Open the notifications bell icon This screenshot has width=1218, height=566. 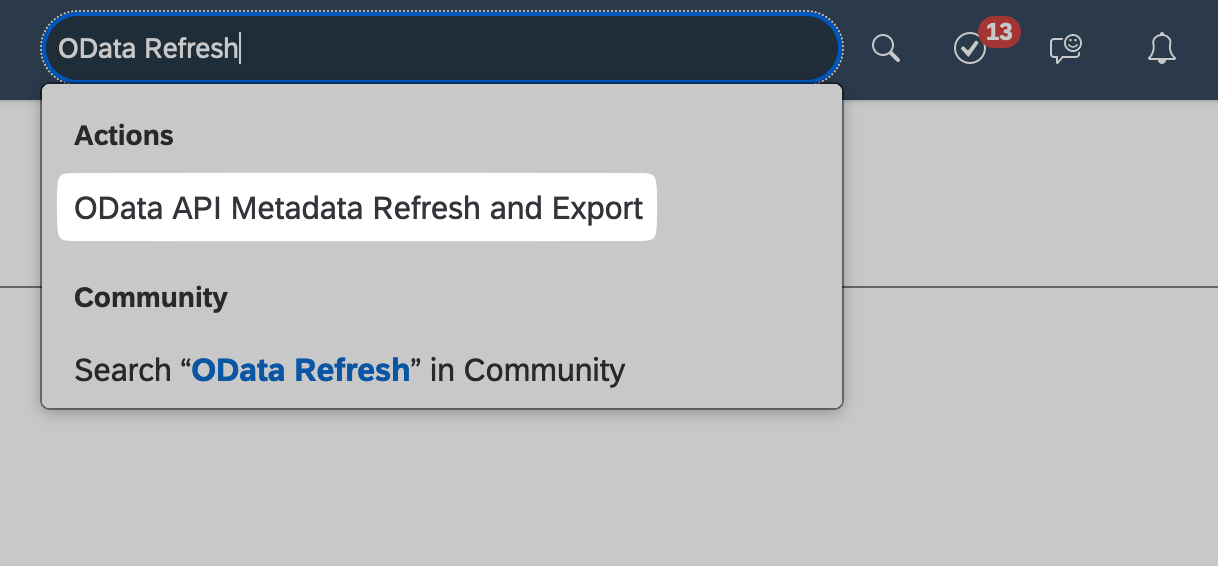point(1161,48)
